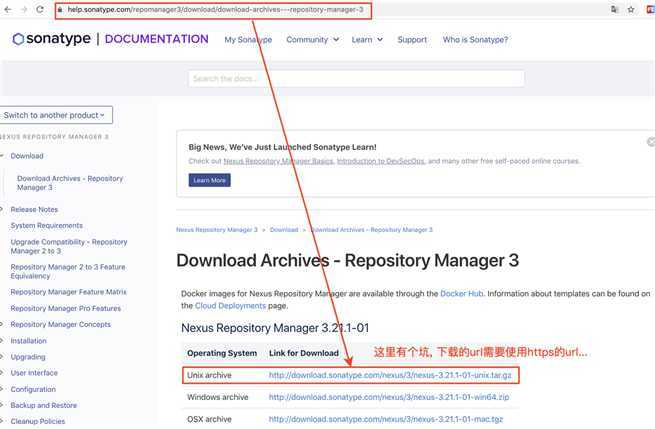Open Release Notes sidebar link
Screen dimensions: 655x429
pos(34,209)
